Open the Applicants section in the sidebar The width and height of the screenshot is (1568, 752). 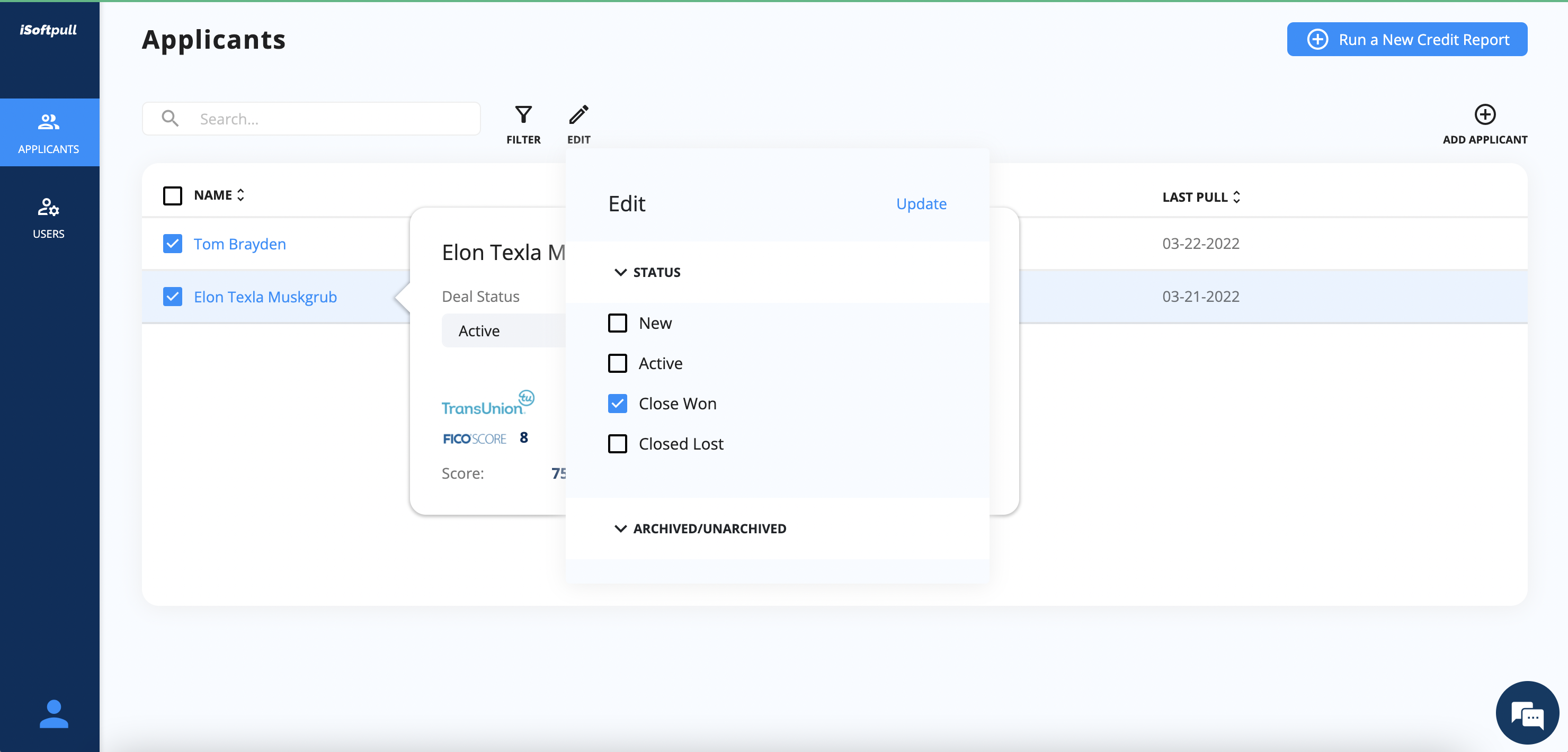tap(49, 132)
